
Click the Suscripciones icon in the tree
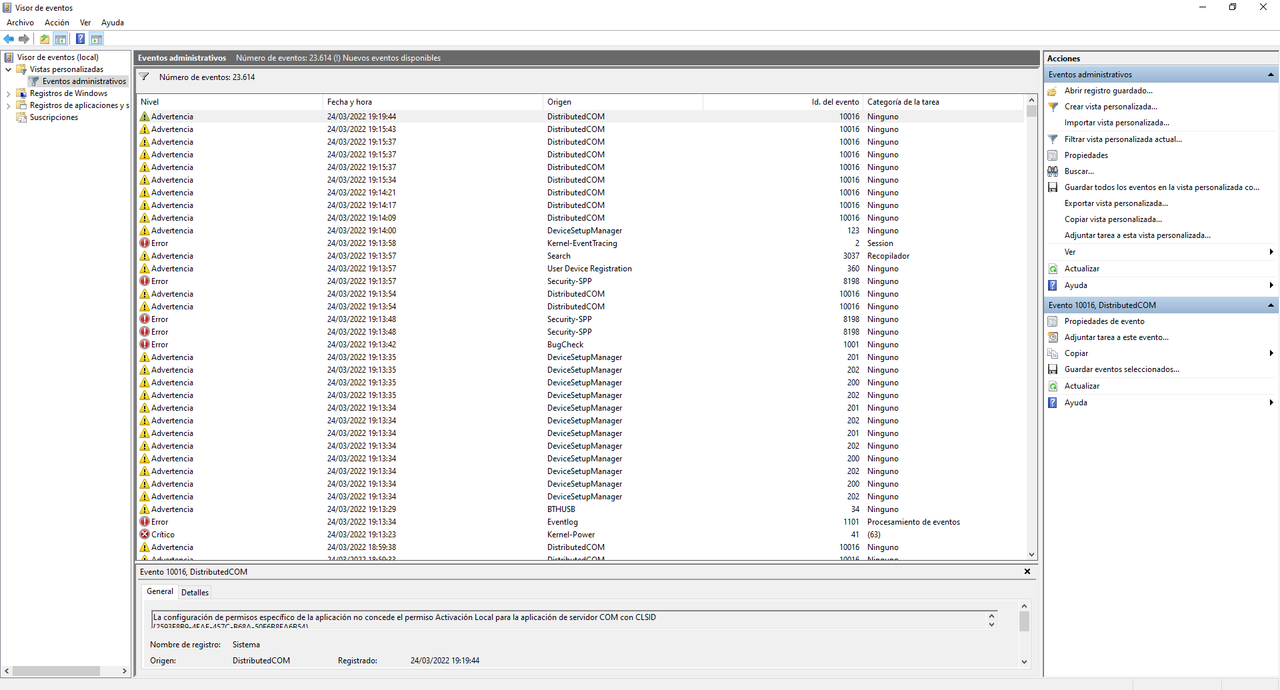[21, 117]
